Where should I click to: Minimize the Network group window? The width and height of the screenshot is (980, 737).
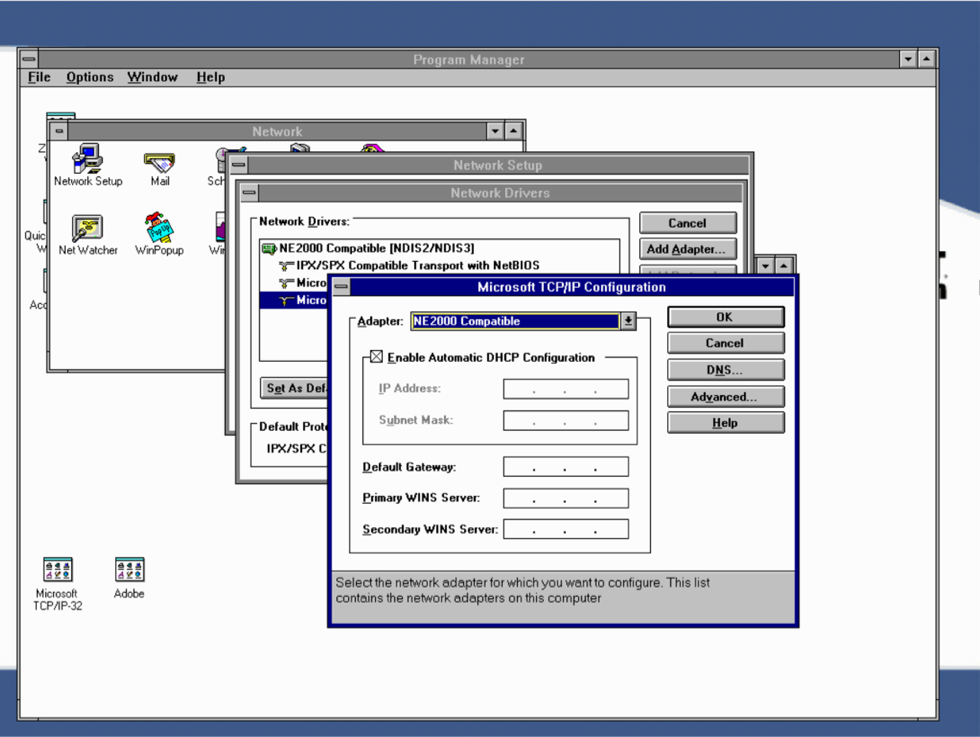(x=495, y=131)
